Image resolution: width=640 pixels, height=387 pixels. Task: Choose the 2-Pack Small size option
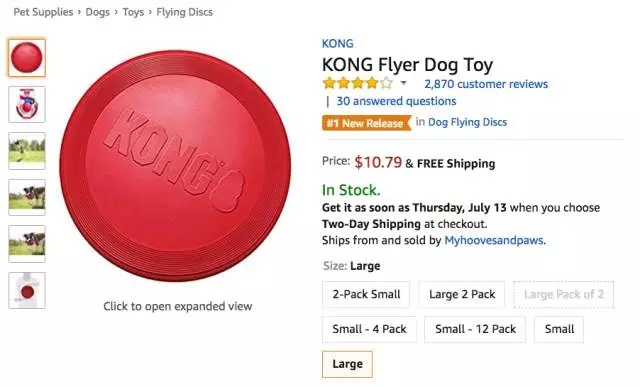(x=366, y=294)
